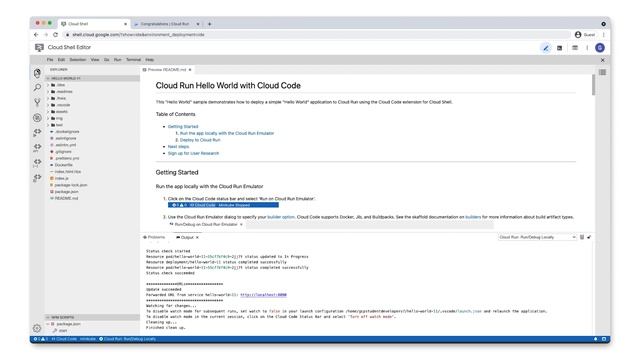Click Cloud Code minikube status bar item

coord(73,339)
